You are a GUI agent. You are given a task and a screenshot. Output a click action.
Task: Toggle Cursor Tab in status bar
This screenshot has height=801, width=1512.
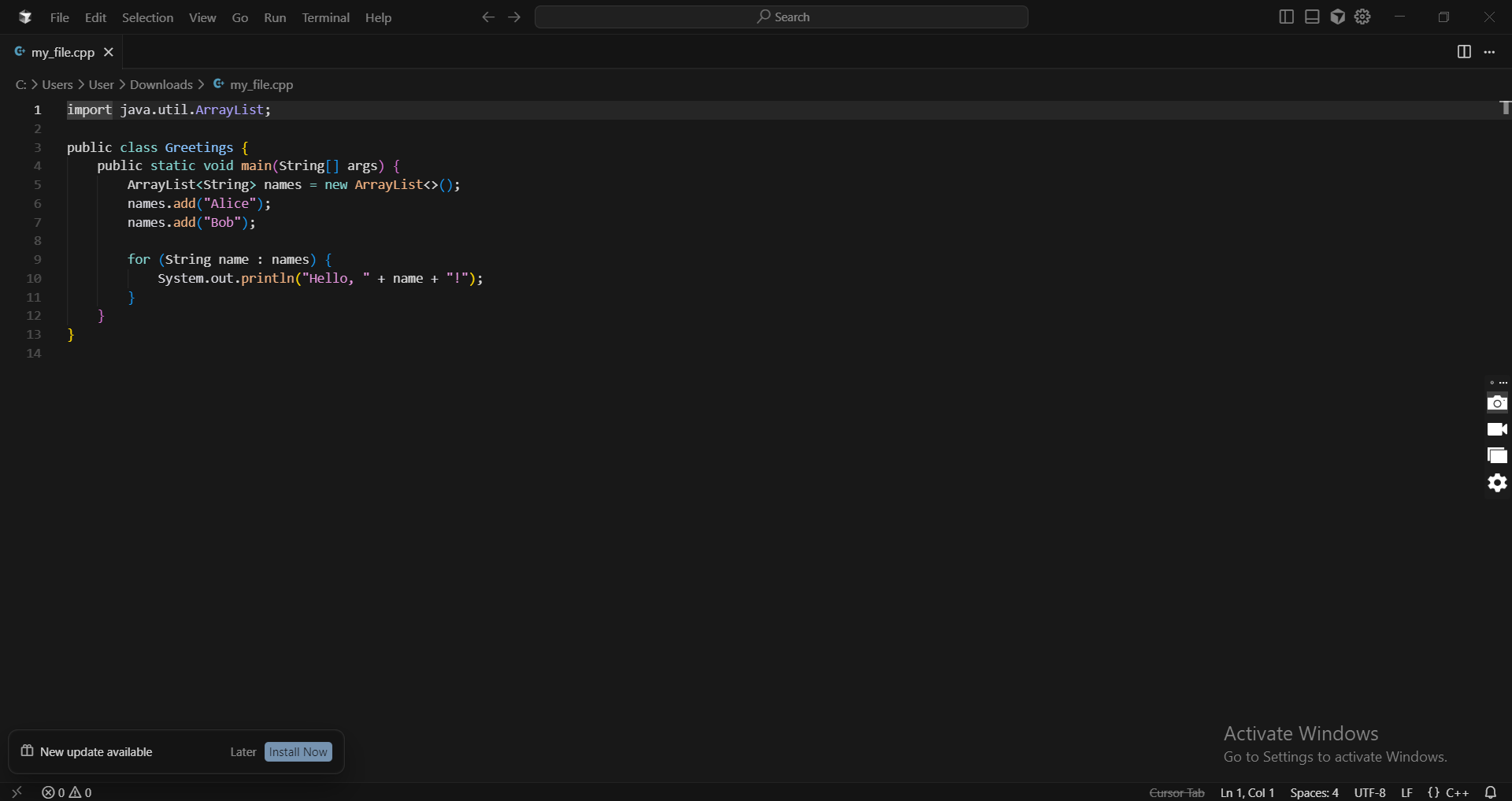click(1177, 792)
